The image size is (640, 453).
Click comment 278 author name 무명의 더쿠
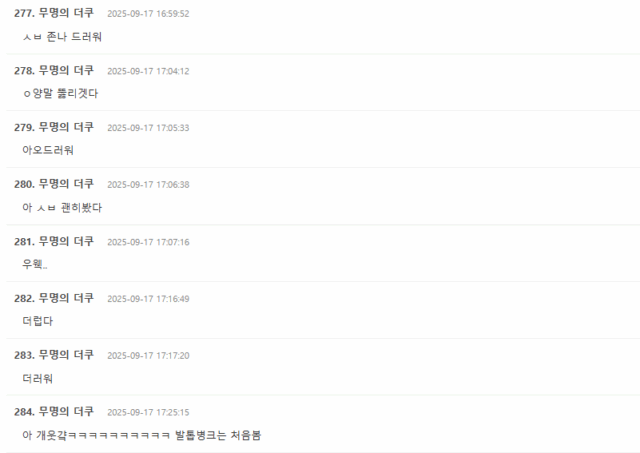(66, 70)
